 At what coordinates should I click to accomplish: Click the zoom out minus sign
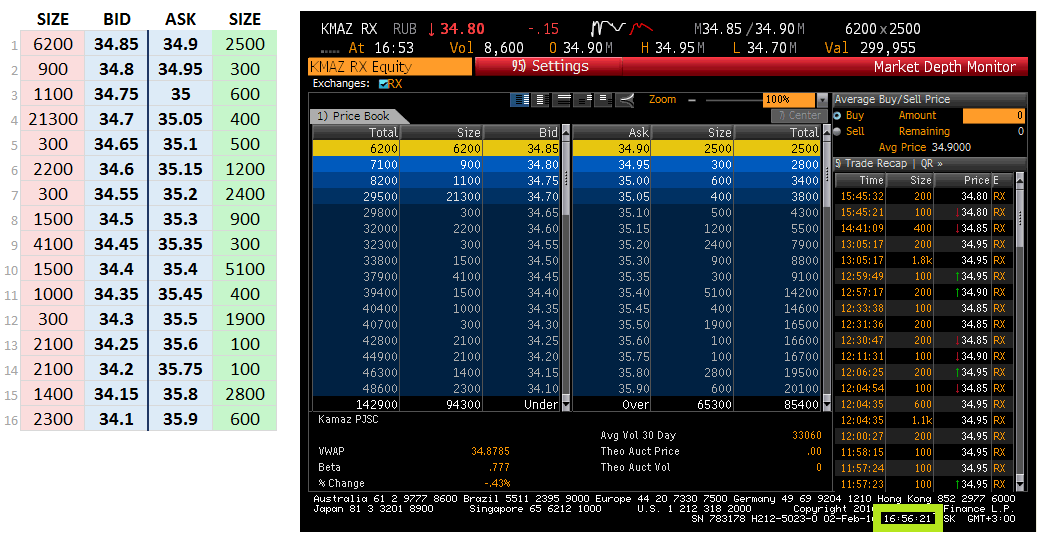pyautogui.click(x=692, y=100)
